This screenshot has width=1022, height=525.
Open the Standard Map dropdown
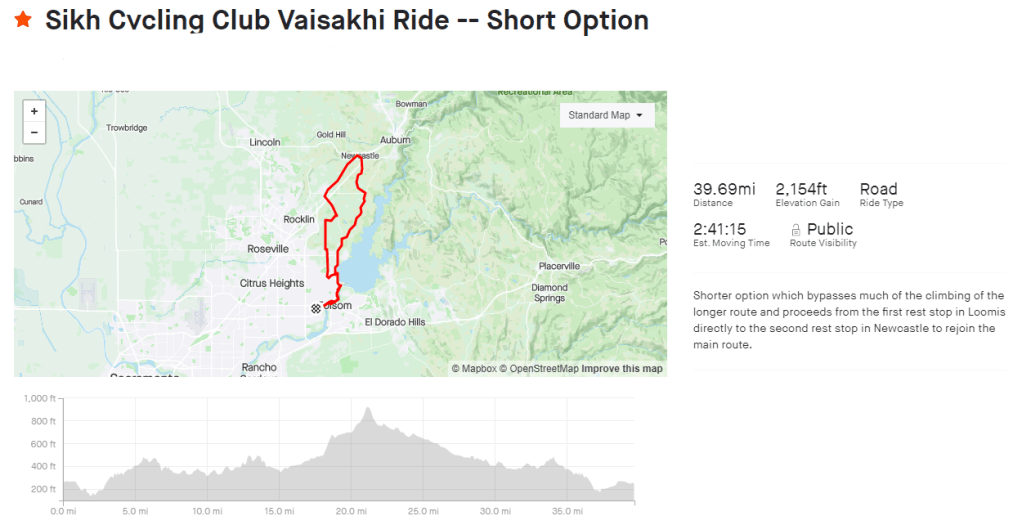point(606,115)
